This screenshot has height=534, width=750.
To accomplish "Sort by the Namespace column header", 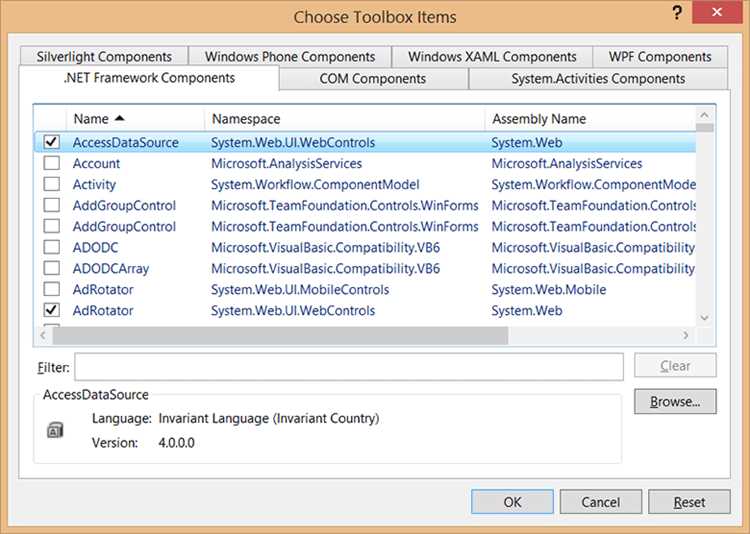I will tap(344, 119).
